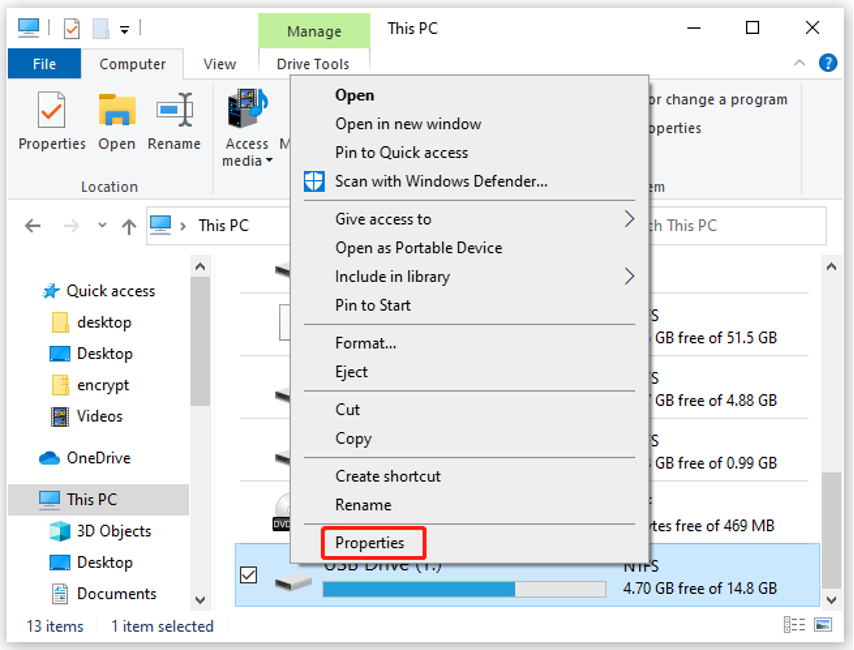Choose Eject from the context menu
The height and width of the screenshot is (650, 854).
352,372
